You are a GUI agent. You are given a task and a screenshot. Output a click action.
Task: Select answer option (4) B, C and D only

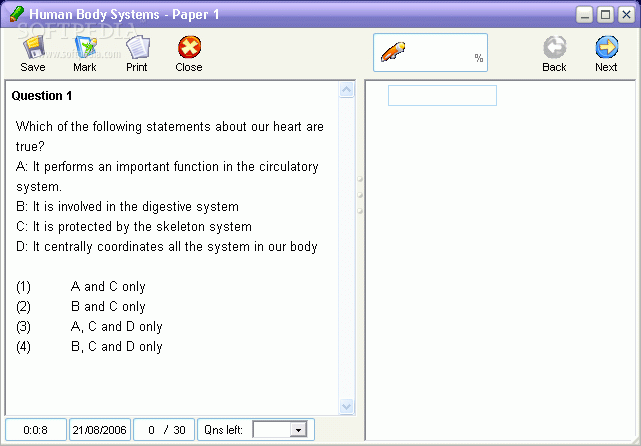point(89,347)
